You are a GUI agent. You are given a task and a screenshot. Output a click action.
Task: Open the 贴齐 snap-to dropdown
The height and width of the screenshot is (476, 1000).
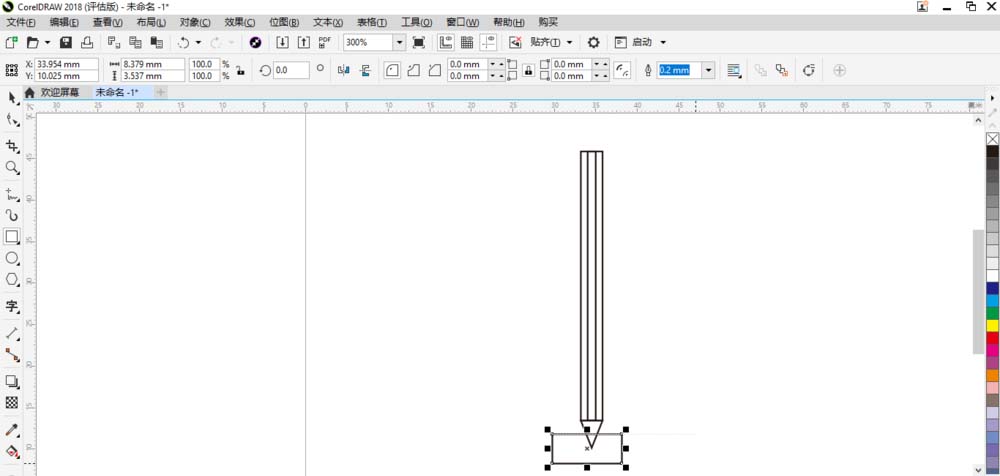570,43
